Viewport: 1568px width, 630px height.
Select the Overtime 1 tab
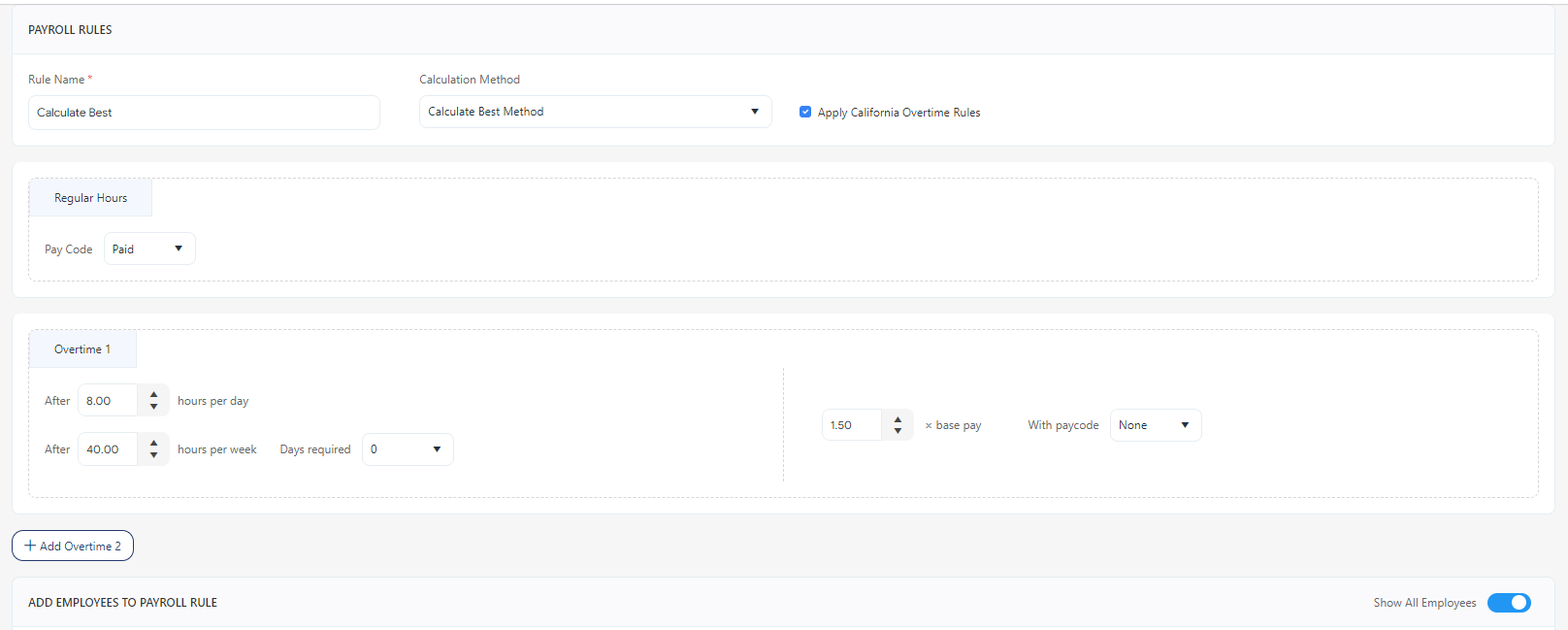82,349
